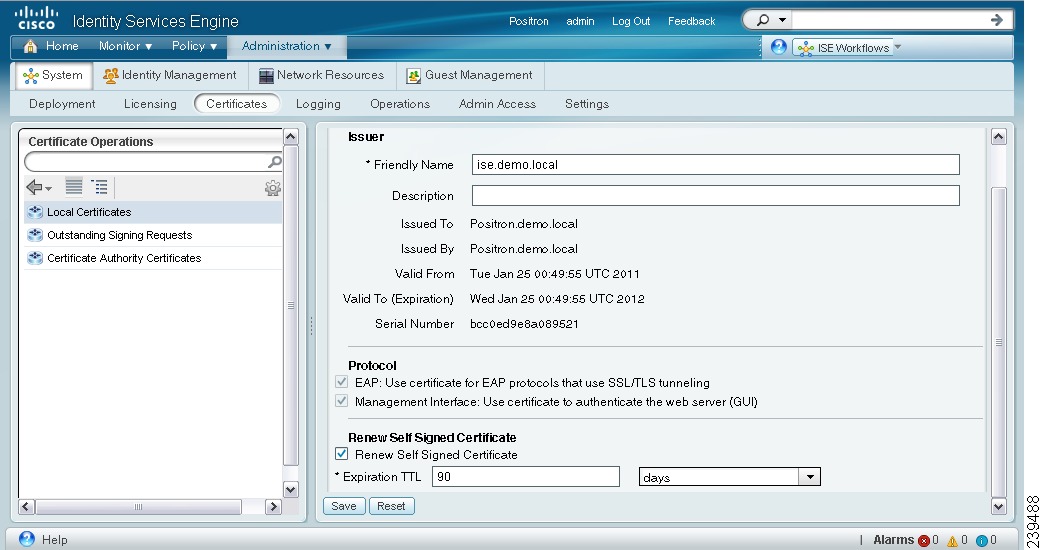Click the Reset button

tap(392, 506)
